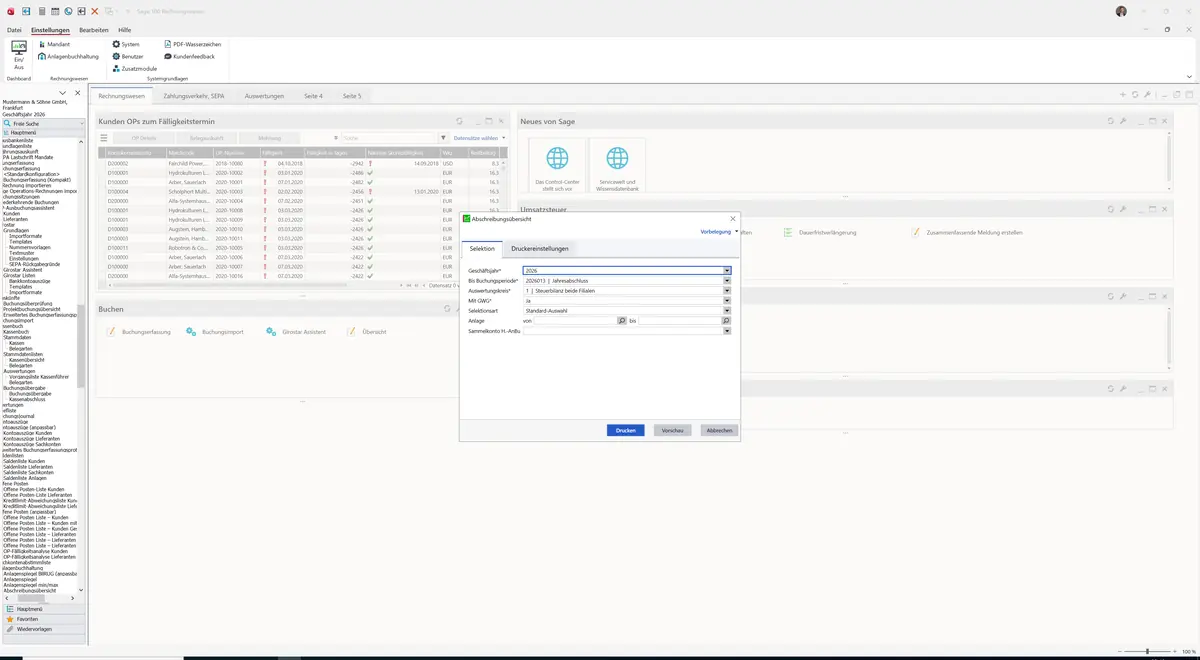Click the Anlage bis input field

[x=678, y=320]
